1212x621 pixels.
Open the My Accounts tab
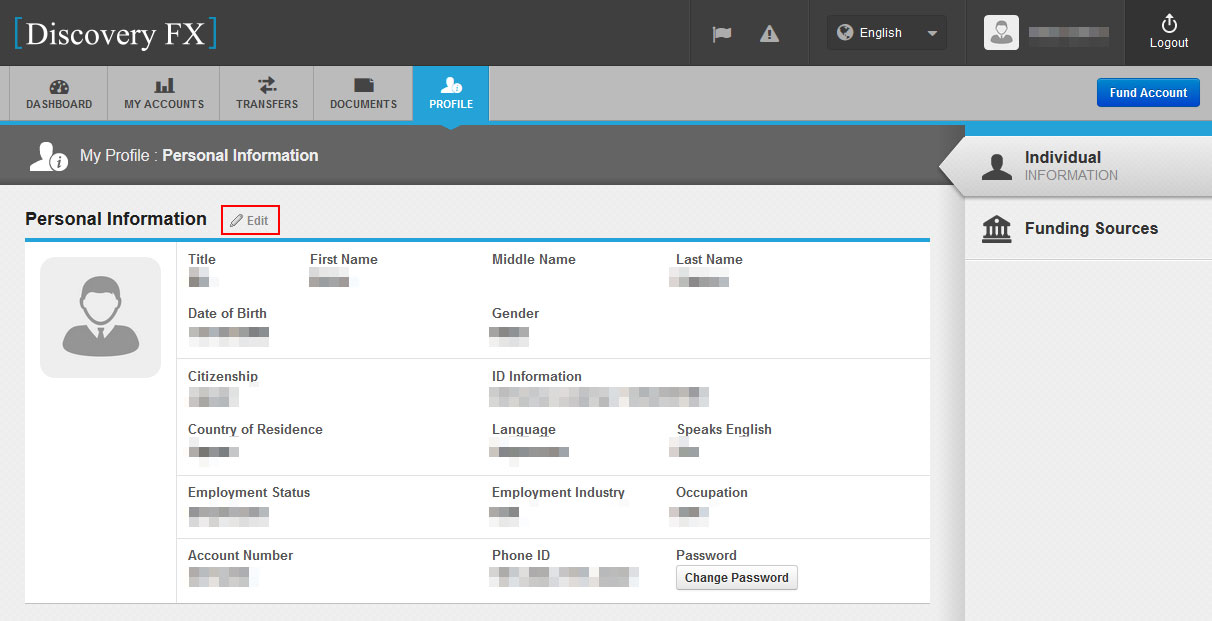pos(164,93)
